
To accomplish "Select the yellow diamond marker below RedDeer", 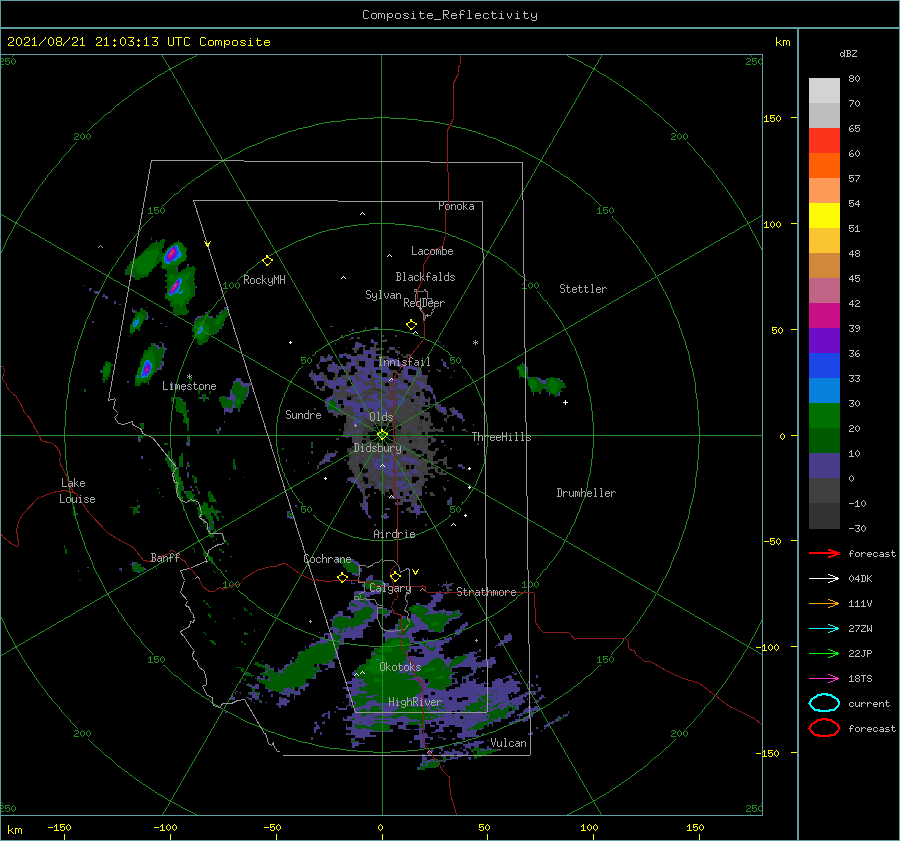I will coord(411,324).
